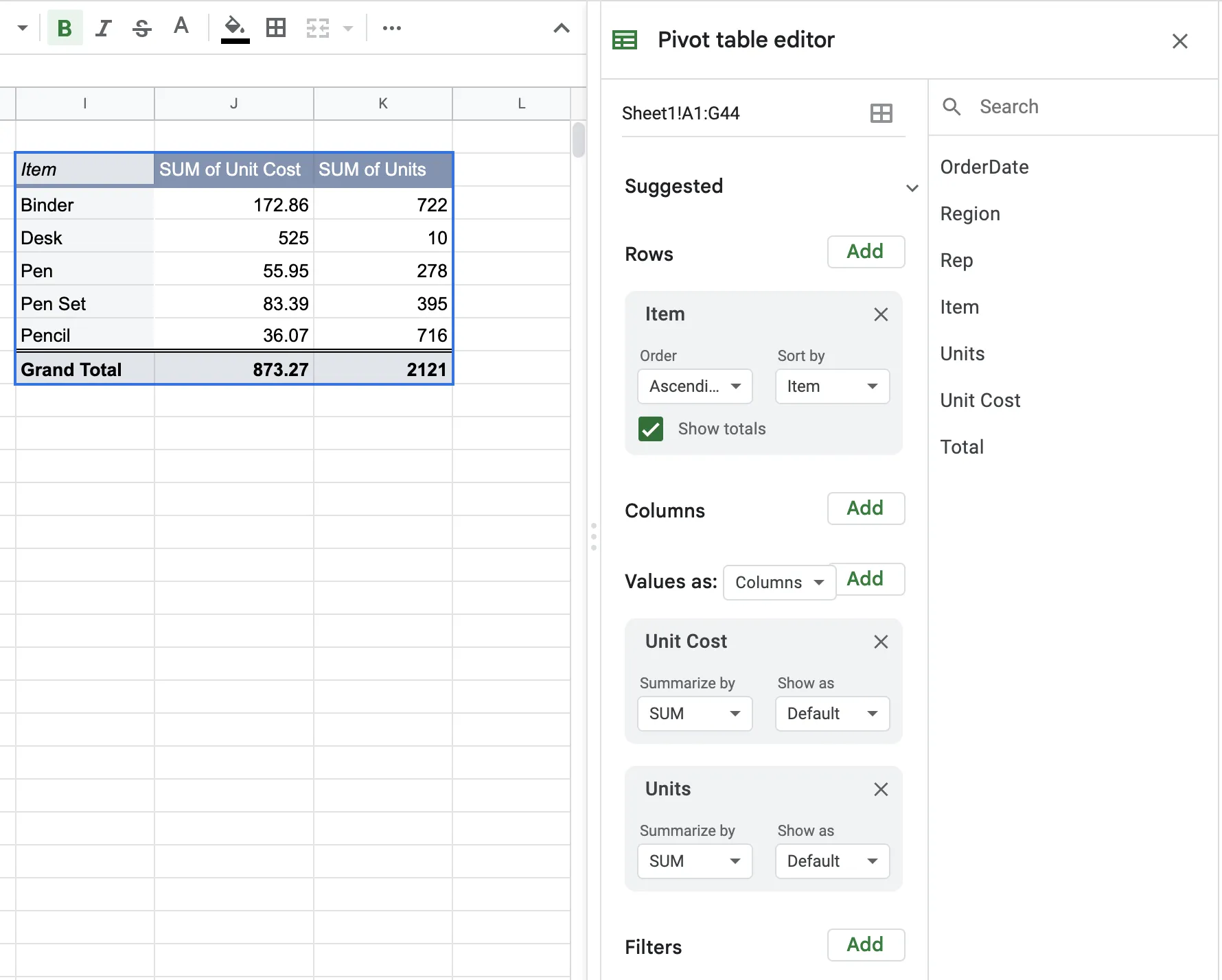
Task: Click the grid icon beside the data range
Action: [x=881, y=113]
